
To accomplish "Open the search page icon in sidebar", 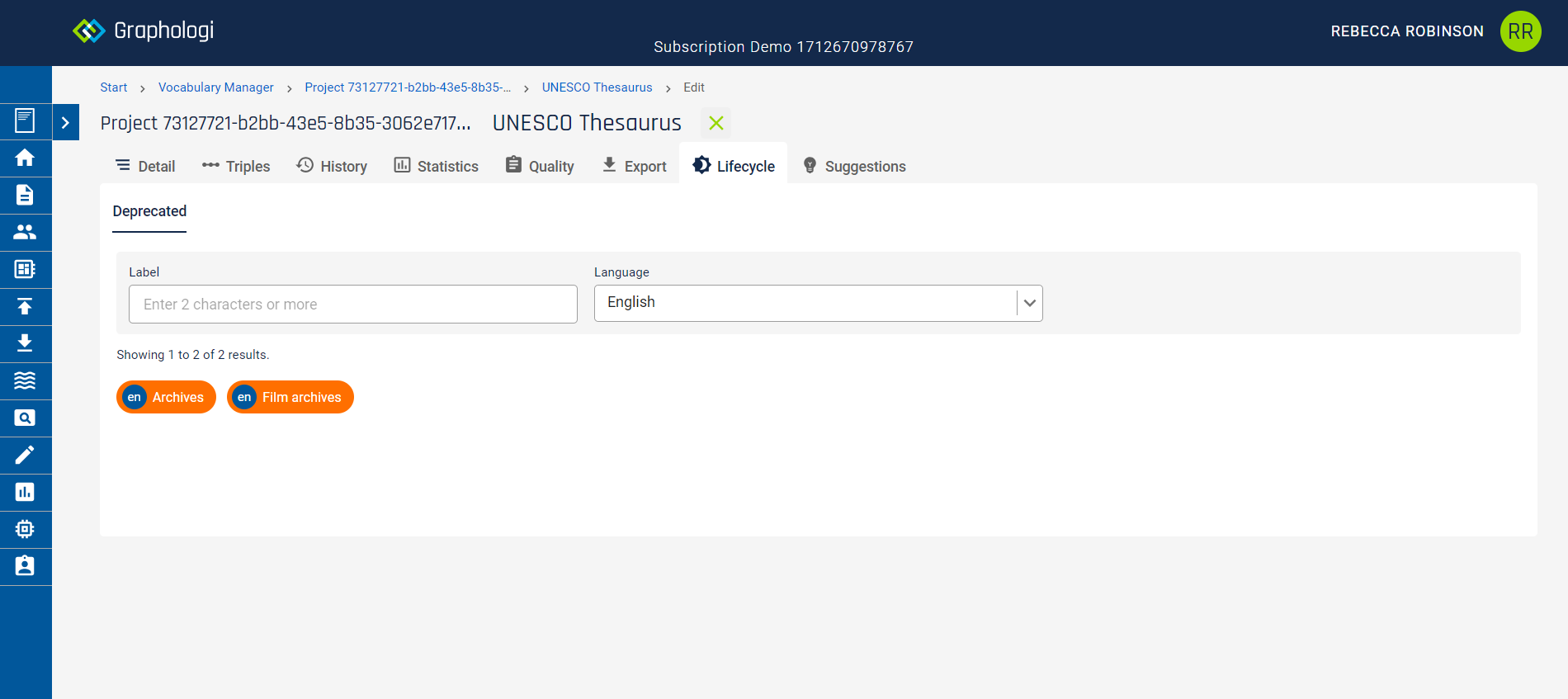I will click(25, 418).
